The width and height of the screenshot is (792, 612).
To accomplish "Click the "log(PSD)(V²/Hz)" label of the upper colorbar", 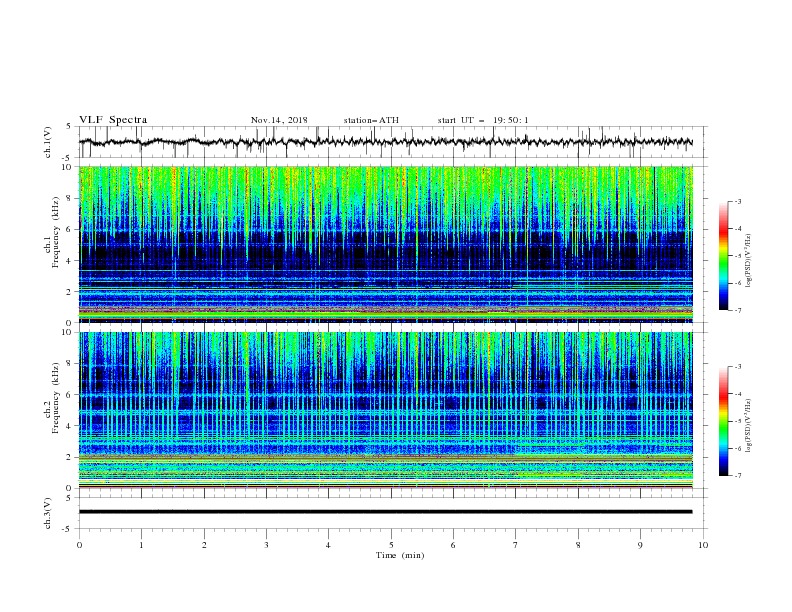I will click(x=748, y=261).
